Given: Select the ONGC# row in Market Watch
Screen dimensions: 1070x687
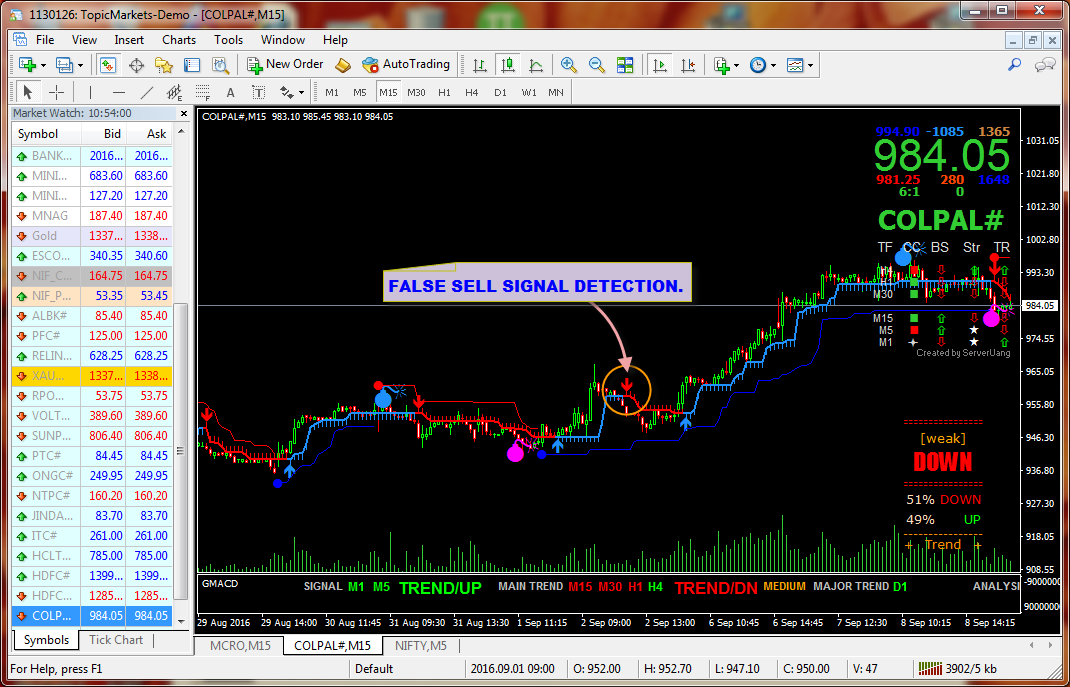Looking at the screenshot, I should [92, 476].
